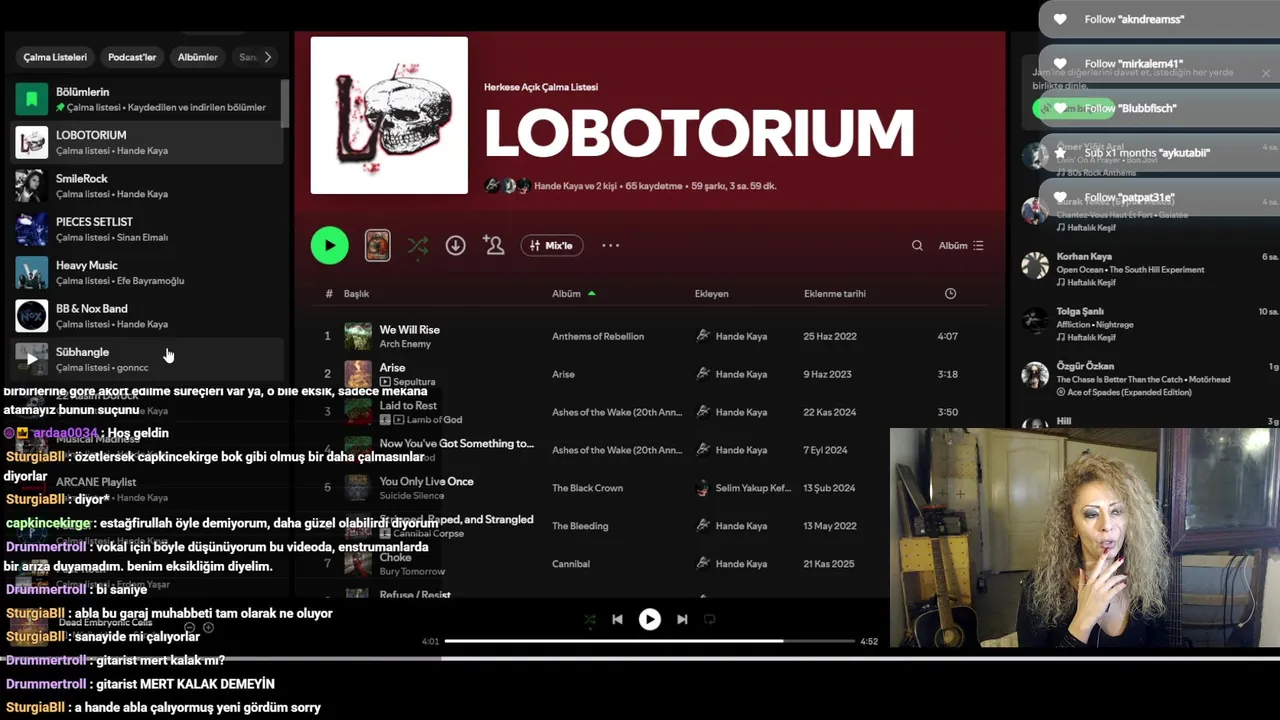The height and width of the screenshot is (720, 1280).
Task: Download the LOBOTORIUM playlist
Action: pyautogui.click(x=455, y=245)
